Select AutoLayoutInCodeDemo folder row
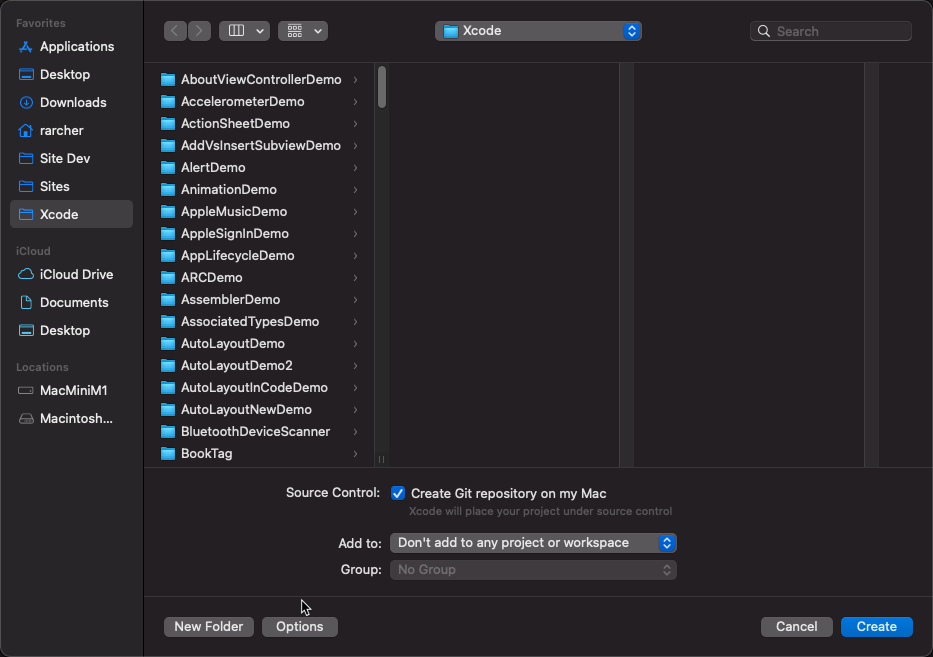Image resolution: width=933 pixels, height=657 pixels. point(259,388)
